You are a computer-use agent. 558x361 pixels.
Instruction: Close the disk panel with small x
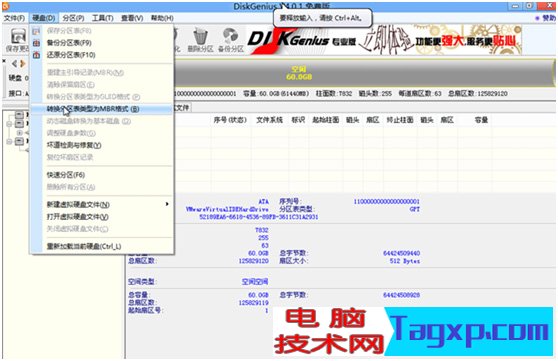[x=4, y=61]
